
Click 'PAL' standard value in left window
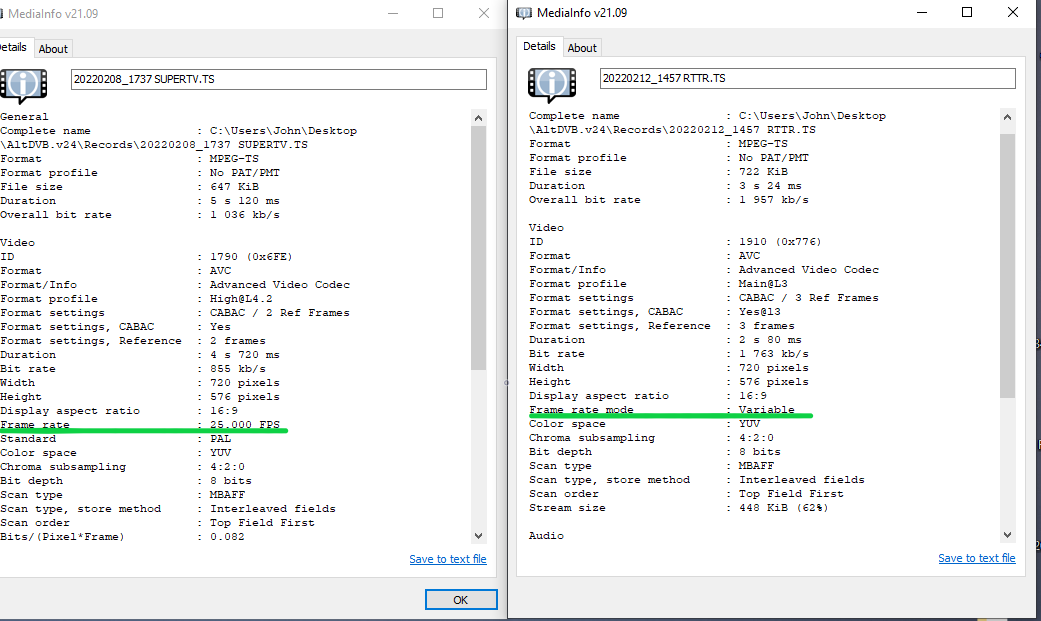(x=220, y=438)
